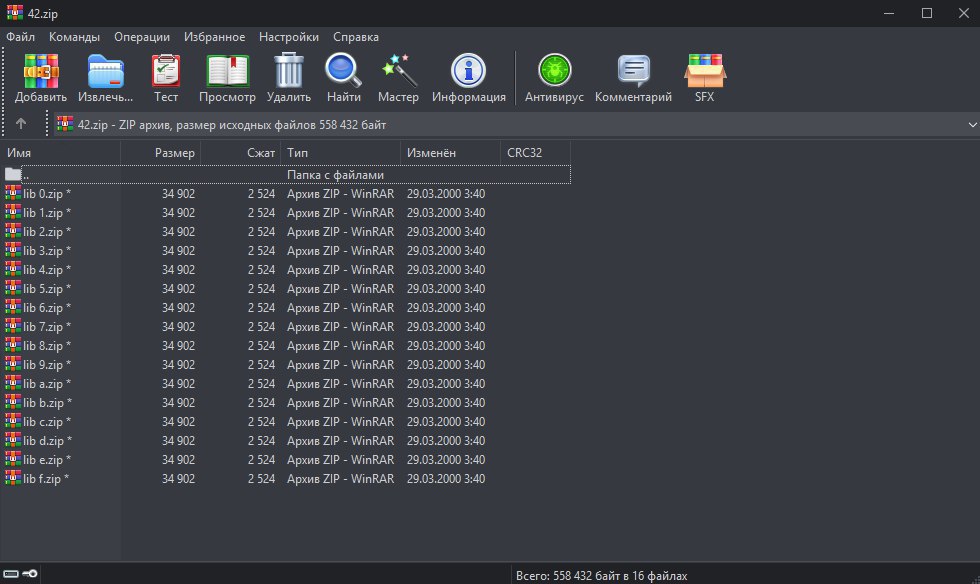This screenshot has height=584, width=980.
Task: Click the type cell of lib 7.zip
Action: [341, 326]
